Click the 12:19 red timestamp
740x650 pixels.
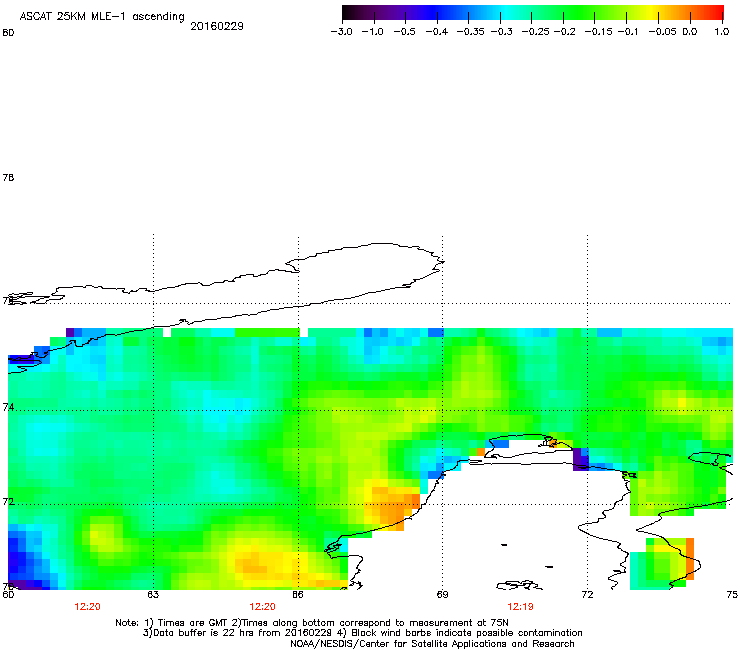pyautogui.click(x=520, y=607)
